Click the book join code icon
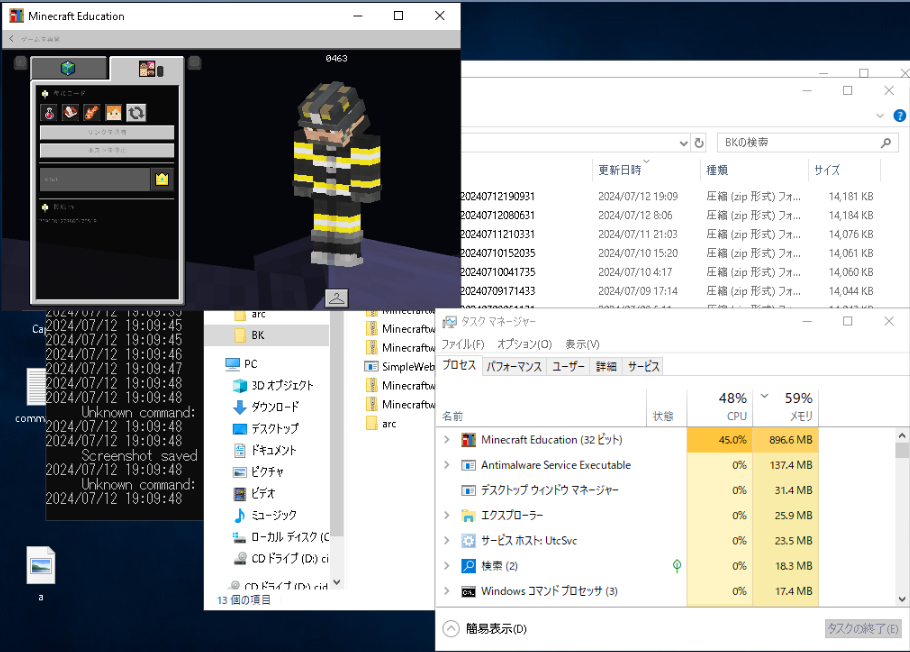This screenshot has width=910, height=652. (71, 112)
